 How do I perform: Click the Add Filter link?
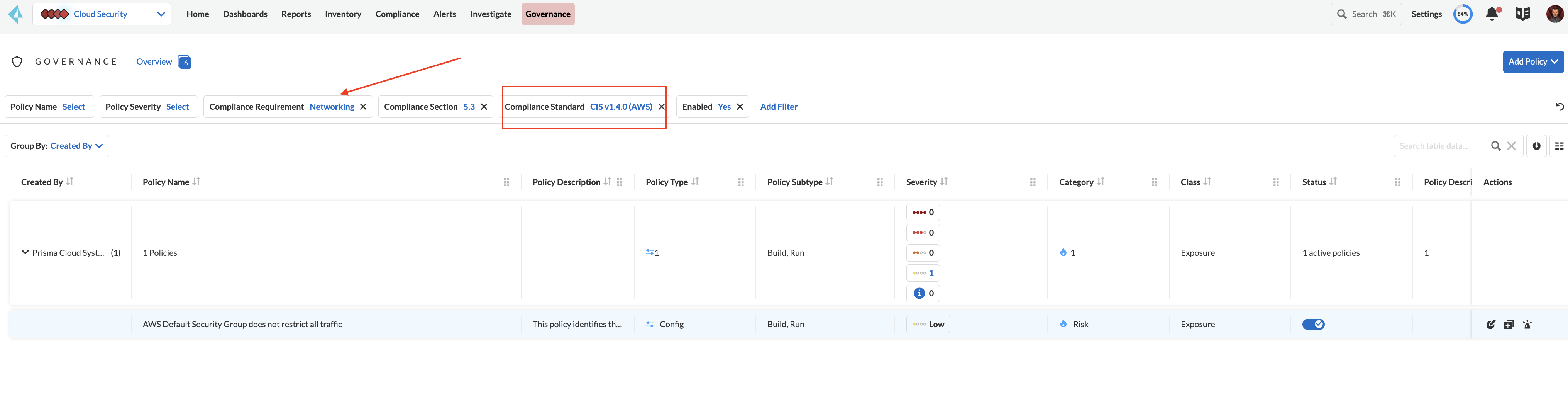[779, 107]
